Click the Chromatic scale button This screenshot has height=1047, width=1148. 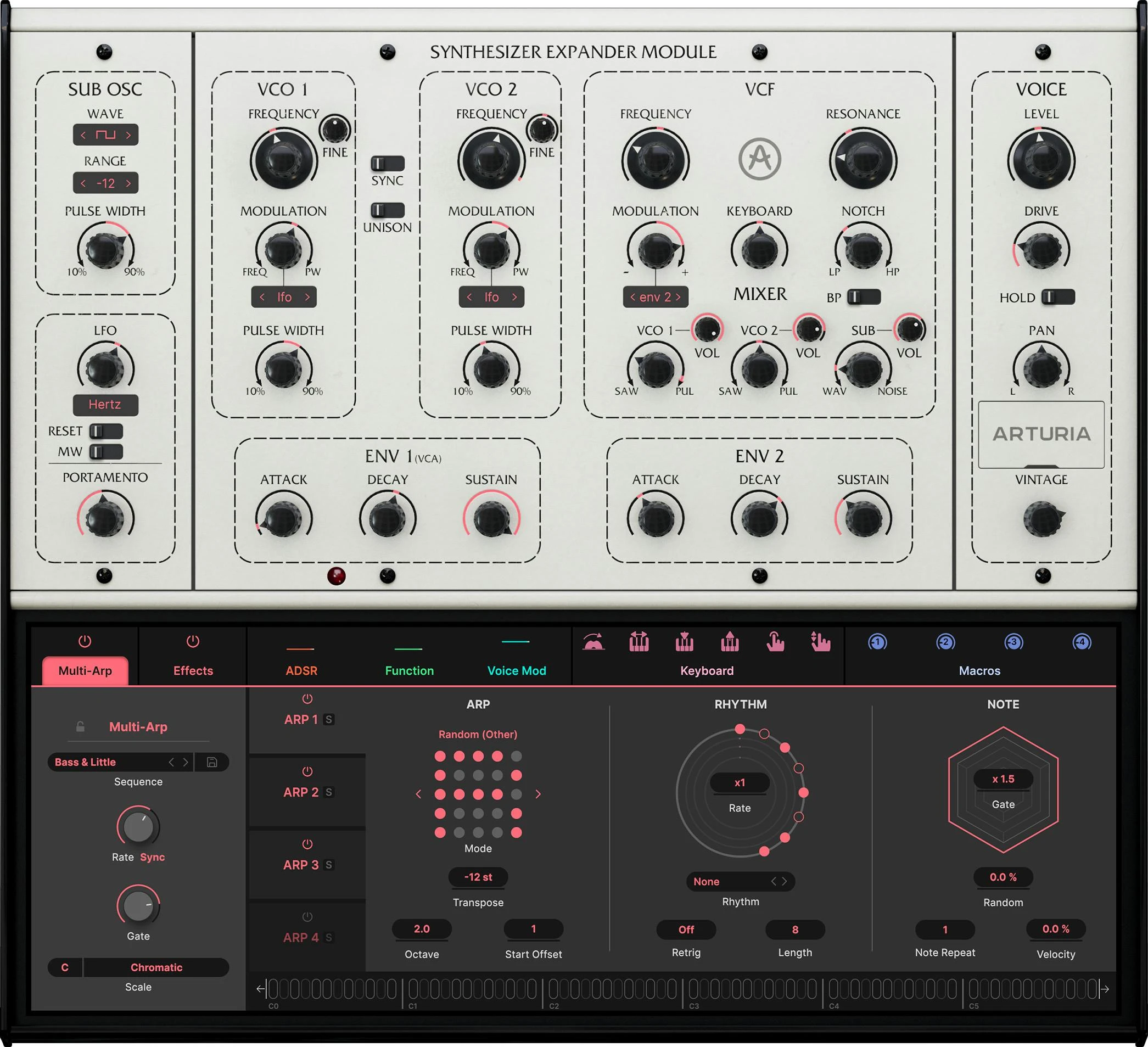pos(156,967)
